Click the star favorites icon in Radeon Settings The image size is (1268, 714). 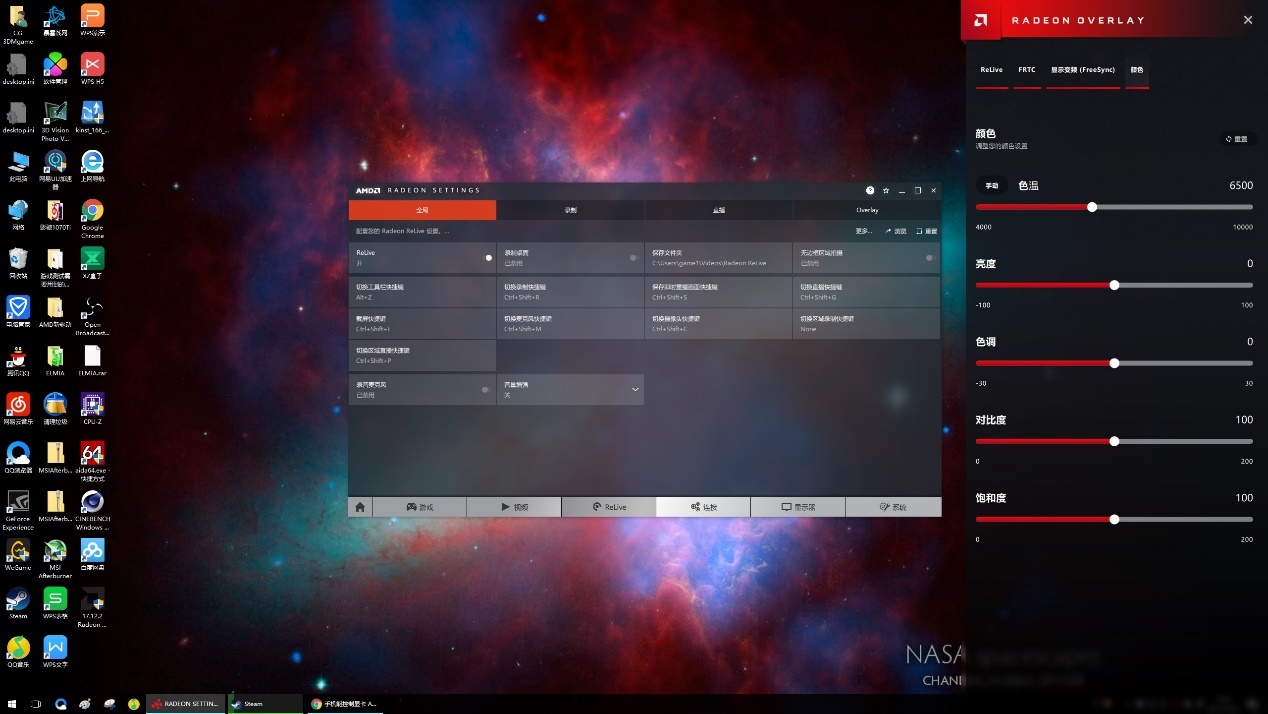tap(886, 190)
